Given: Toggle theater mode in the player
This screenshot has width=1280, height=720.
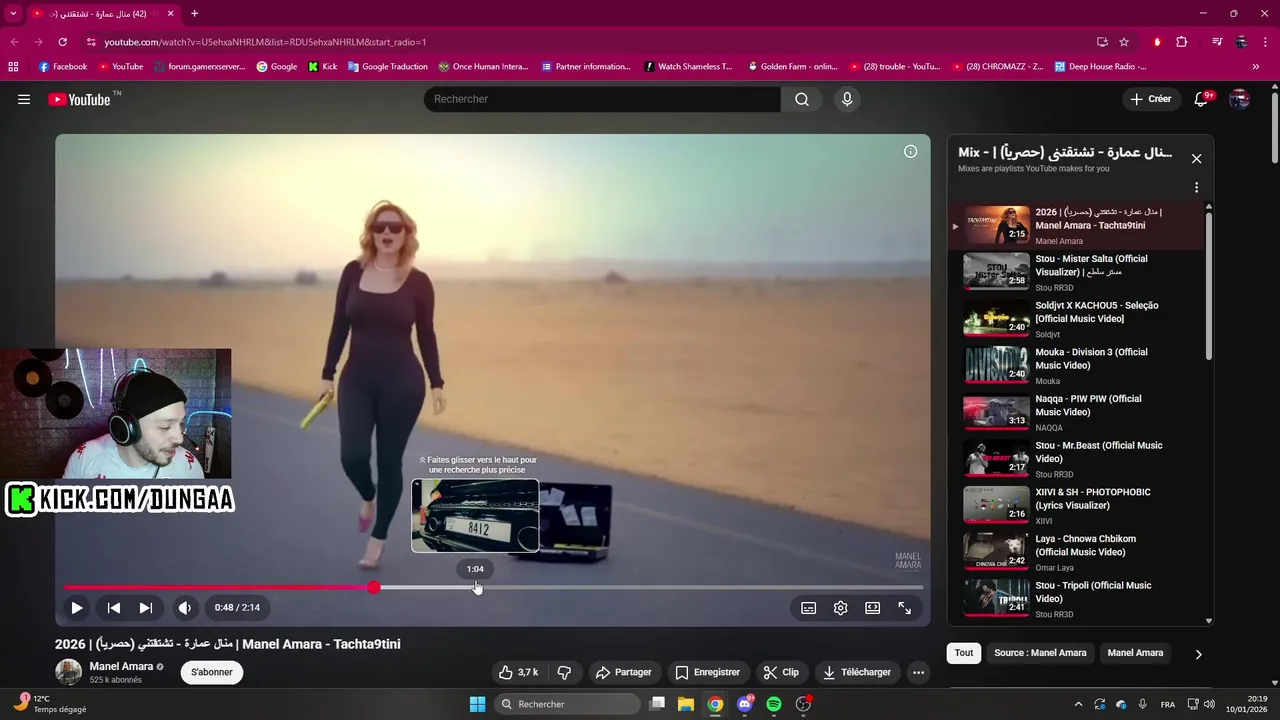Looking at the screenshot, I should coord(872,607).
